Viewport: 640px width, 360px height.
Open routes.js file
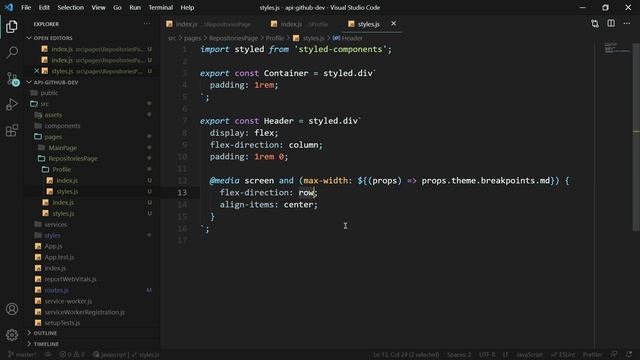click(x=57, y=290)
